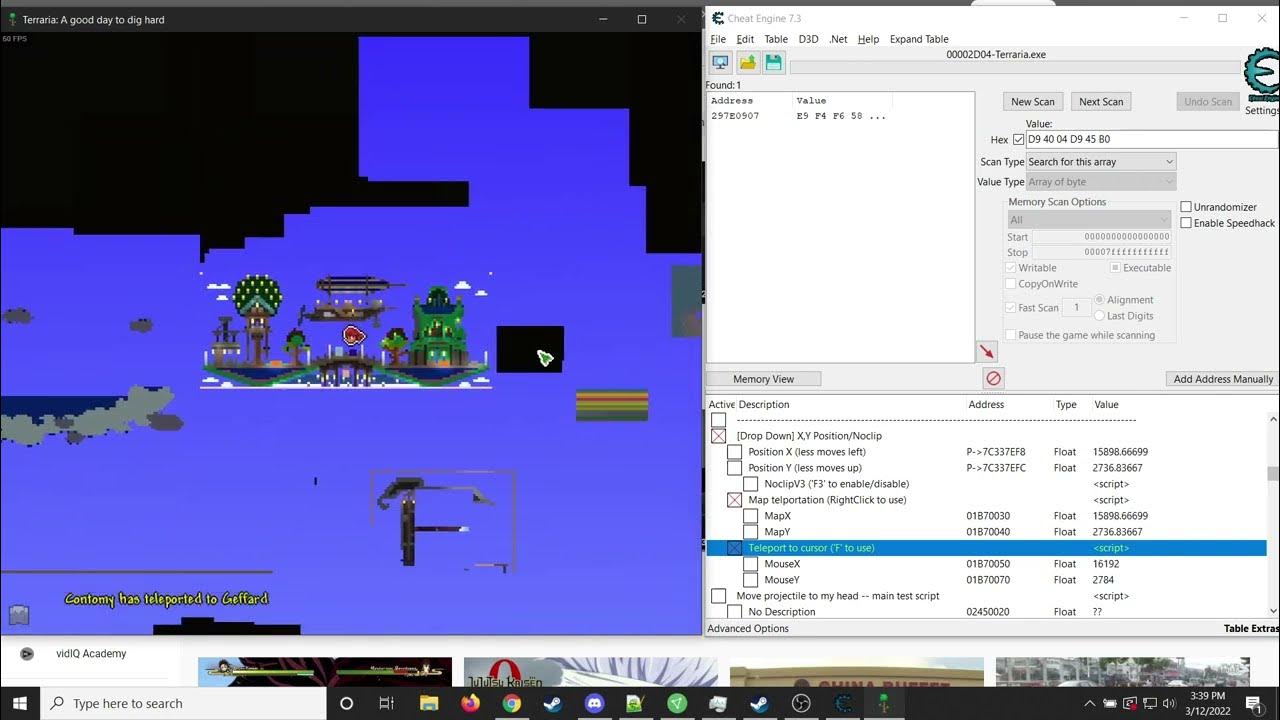The width and height of the screenshot is (1280, 720).
Task: Toggle the Hex checkbox
Action: click(1019, 140)
